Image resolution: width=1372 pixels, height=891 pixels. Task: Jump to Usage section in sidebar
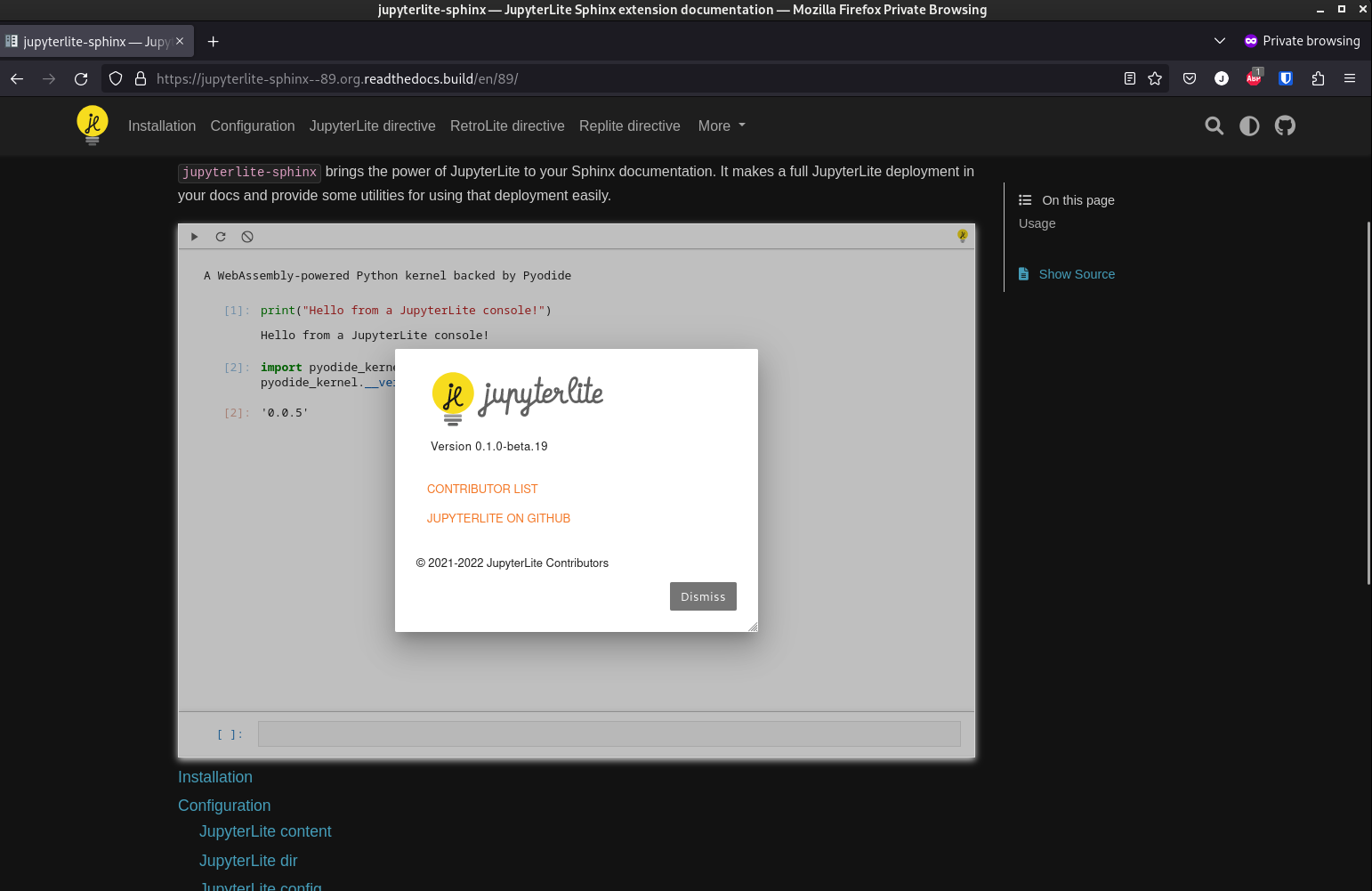pos(1037,223)
